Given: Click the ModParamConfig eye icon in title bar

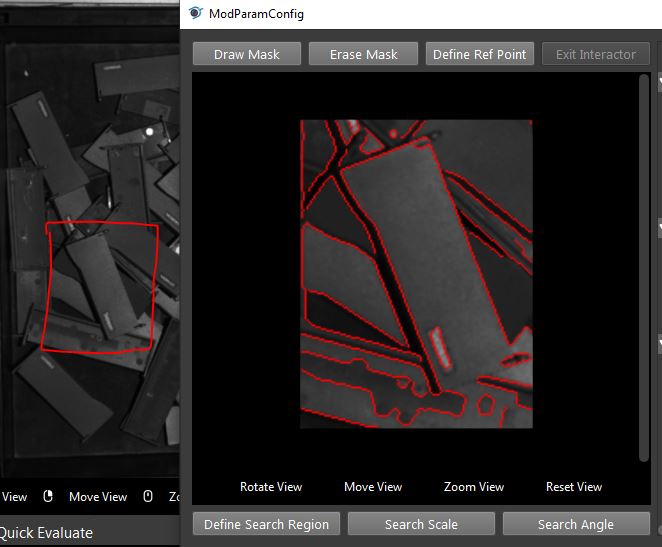Looking at the screenshot, I should point(195,13).
